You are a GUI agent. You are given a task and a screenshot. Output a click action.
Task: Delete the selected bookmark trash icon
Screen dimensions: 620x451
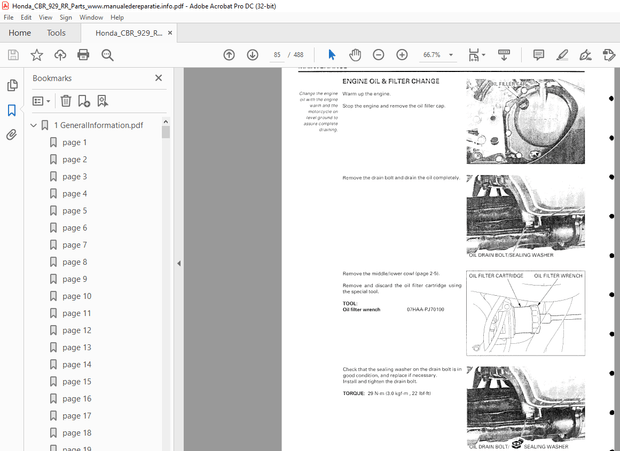66,101
